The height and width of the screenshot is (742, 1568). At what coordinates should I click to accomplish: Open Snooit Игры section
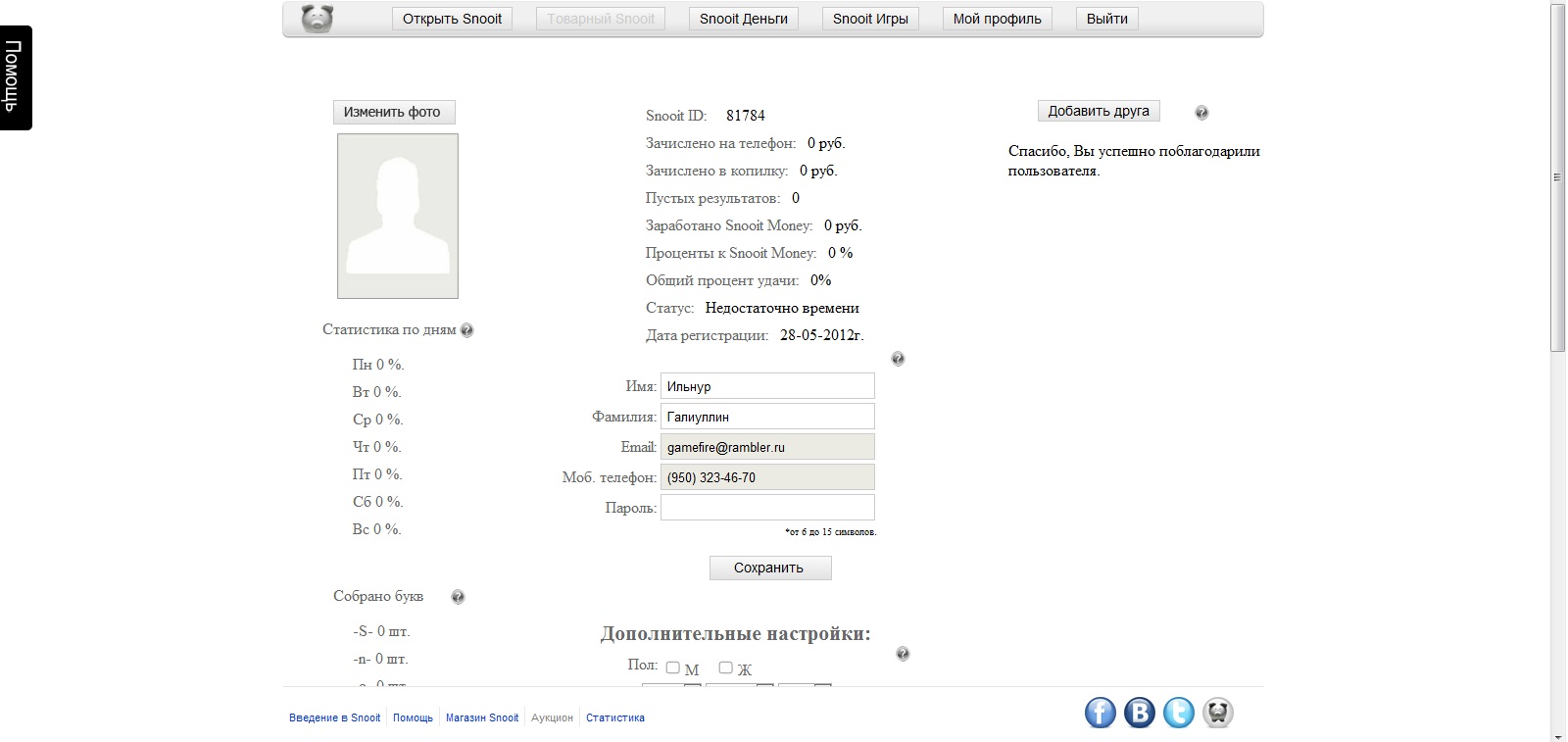(870, 19)
